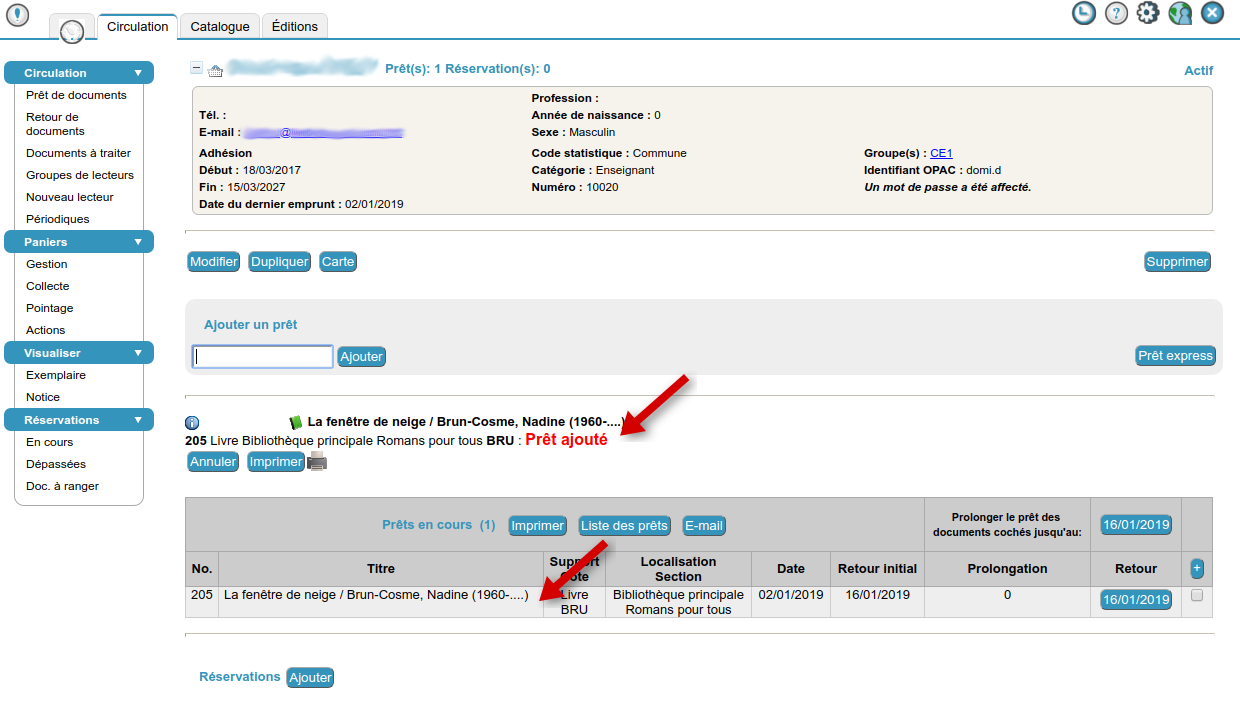Tick the checkbox for loan 205
The image size is (1240, 701).
[x=1197, y=595]
